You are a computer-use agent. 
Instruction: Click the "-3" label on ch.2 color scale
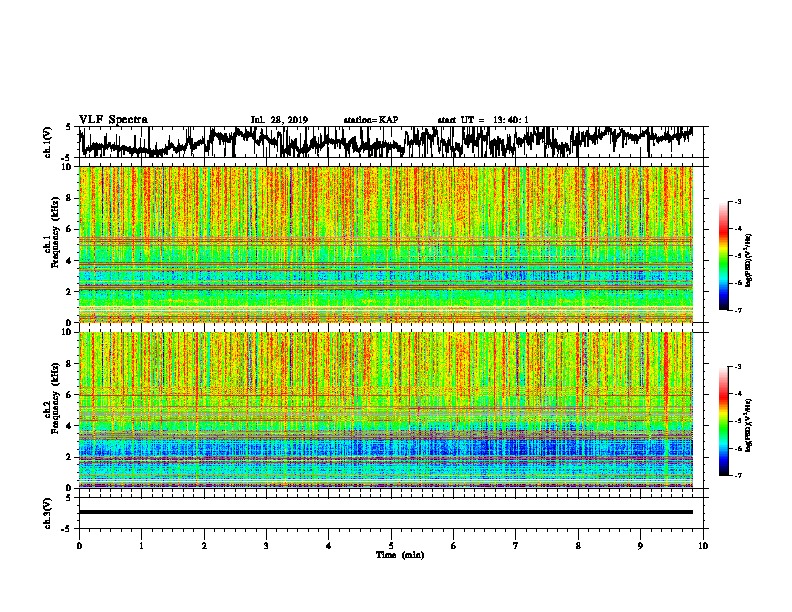coord(737,367)
